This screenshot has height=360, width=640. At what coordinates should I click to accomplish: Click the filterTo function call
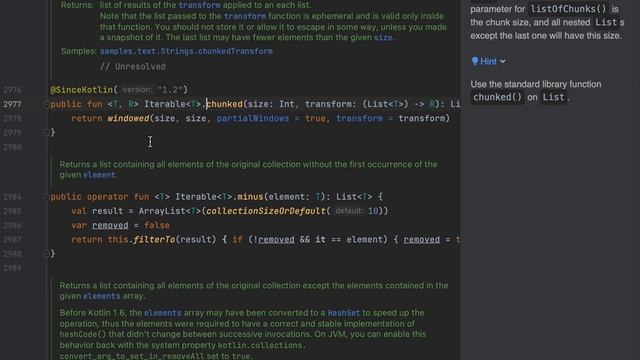click(154, 240)
